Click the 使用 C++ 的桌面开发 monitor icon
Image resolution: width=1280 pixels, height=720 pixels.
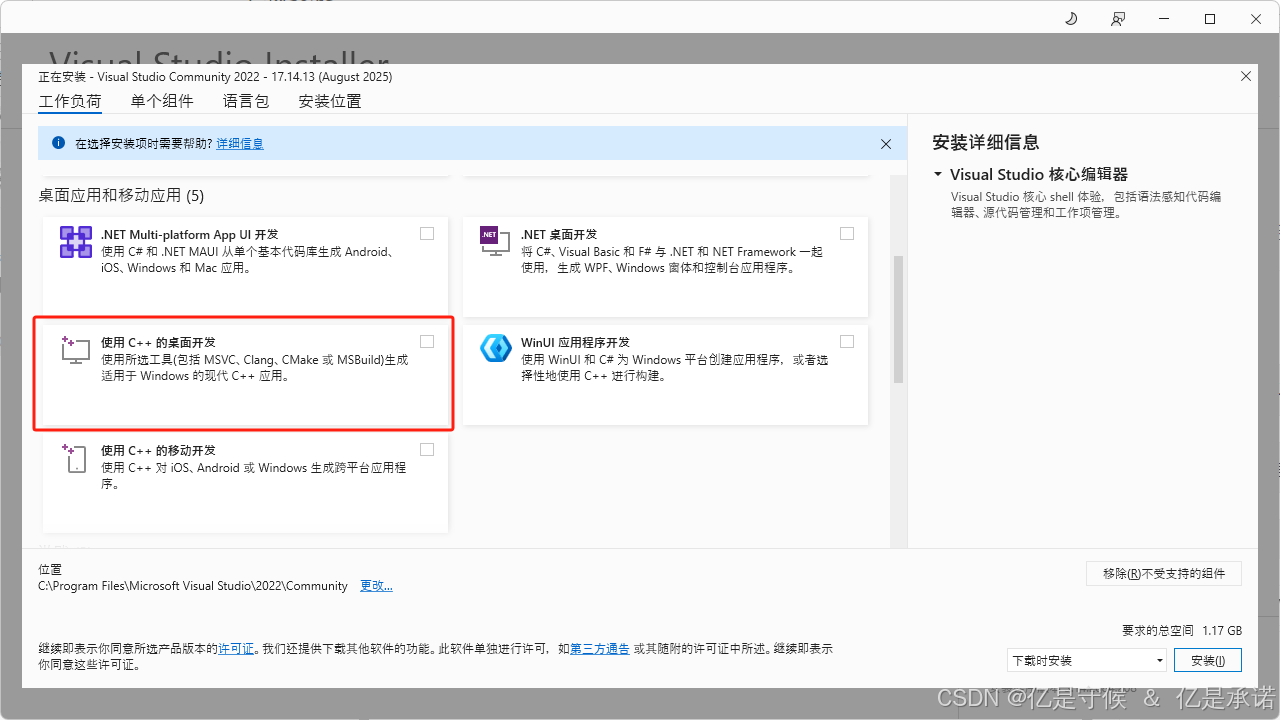tap(76, 350)
